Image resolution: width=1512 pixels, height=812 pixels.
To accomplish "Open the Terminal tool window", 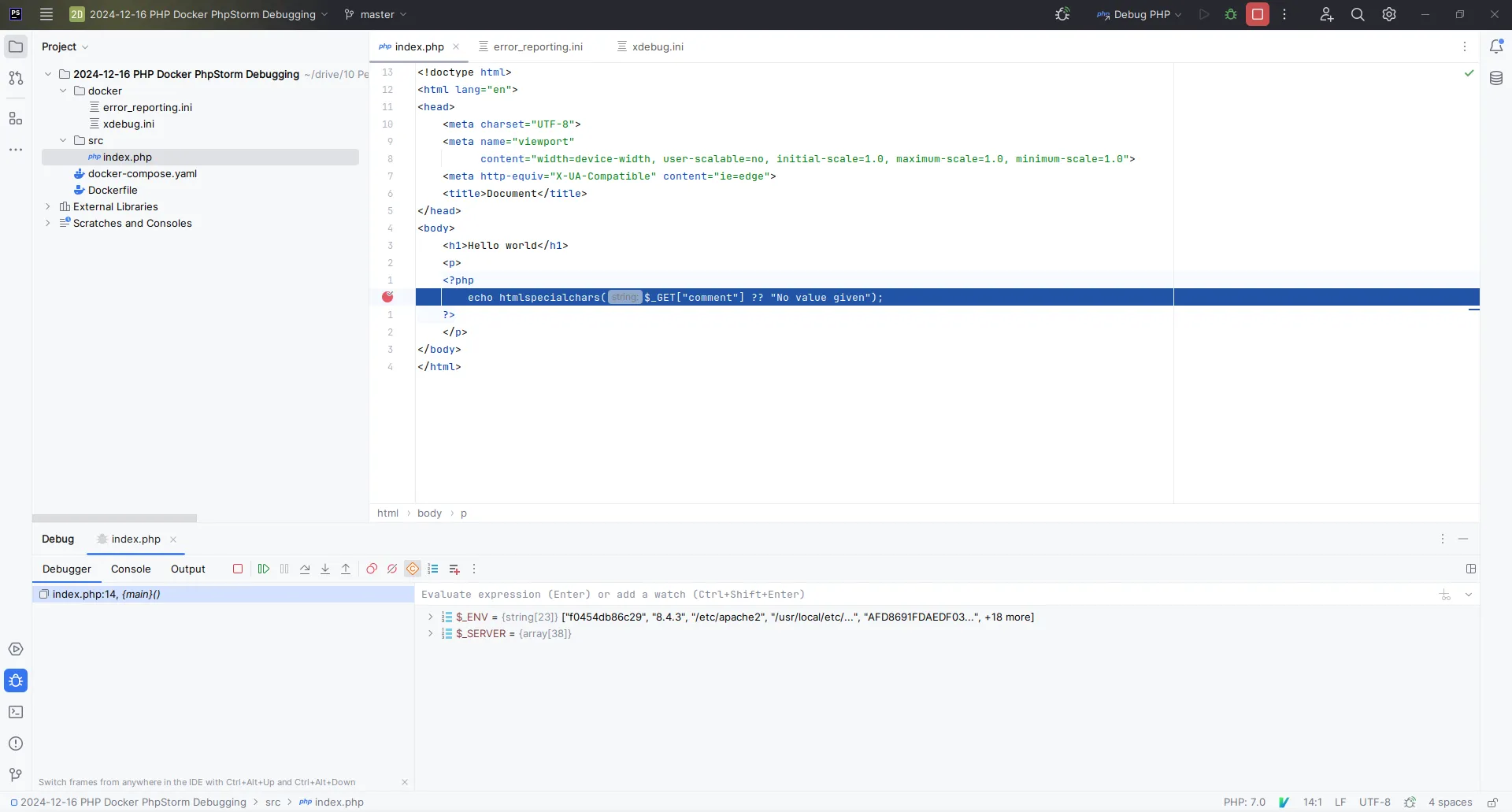I will coord(16,712).
